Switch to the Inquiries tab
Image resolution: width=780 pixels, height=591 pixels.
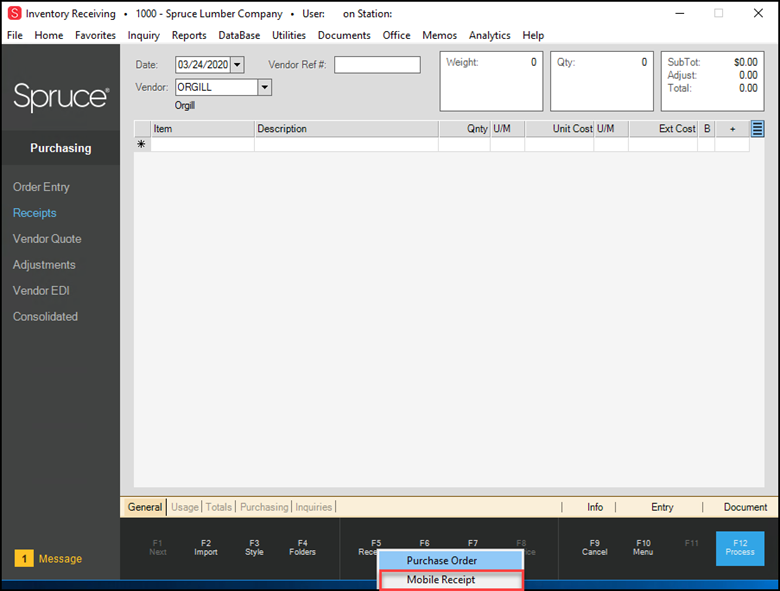point(313,507)
